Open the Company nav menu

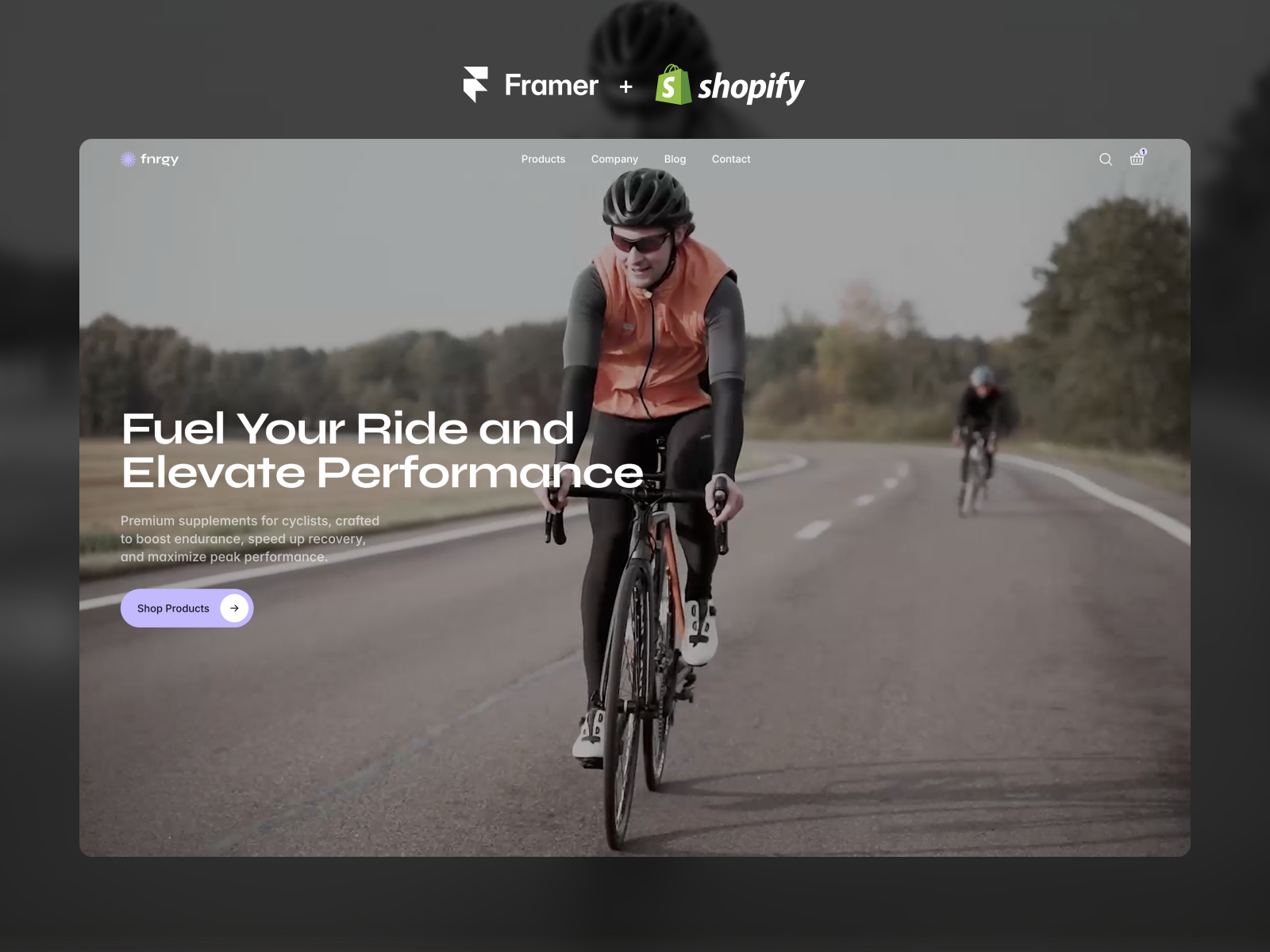pyautogui.click(x=614, y=159)
